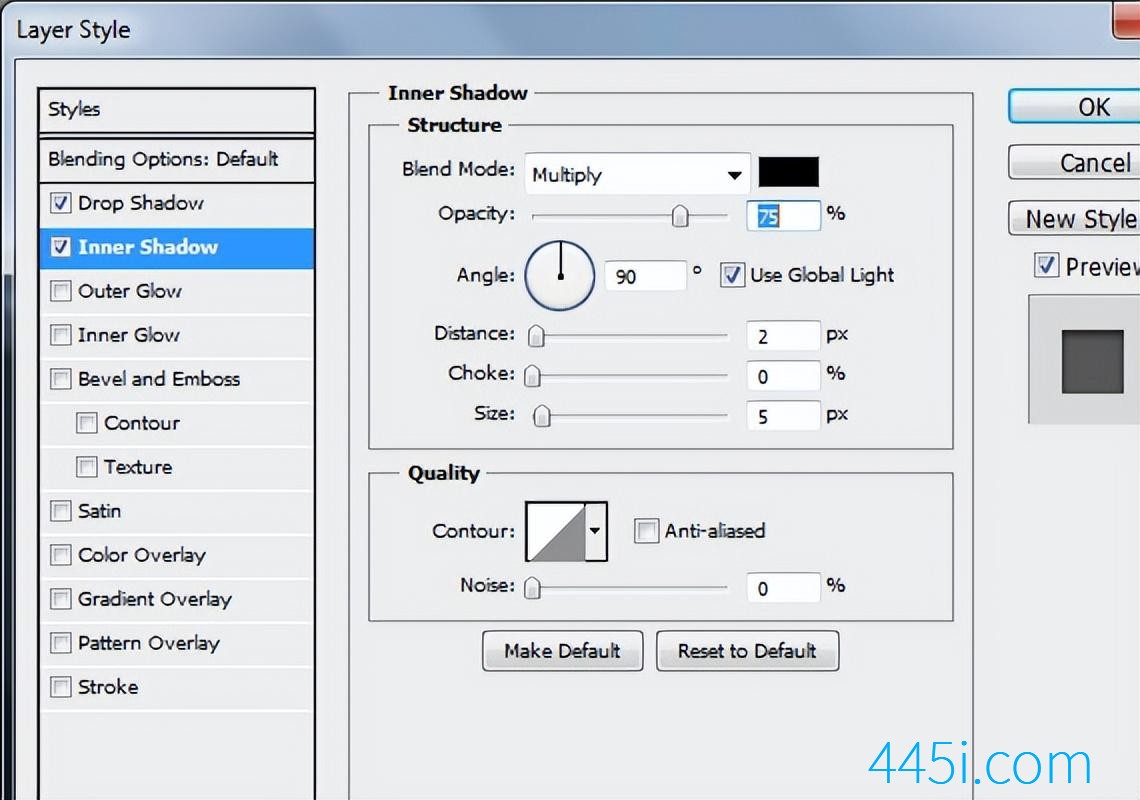Select the Color Overlay effect row
The image size is (1140, 800).
(177, 555)
